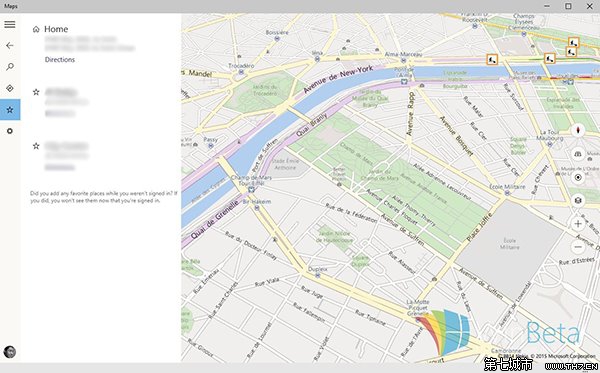Zoom out with the minus button
This screenshot has width=600, height=373.
click(578, 247)
